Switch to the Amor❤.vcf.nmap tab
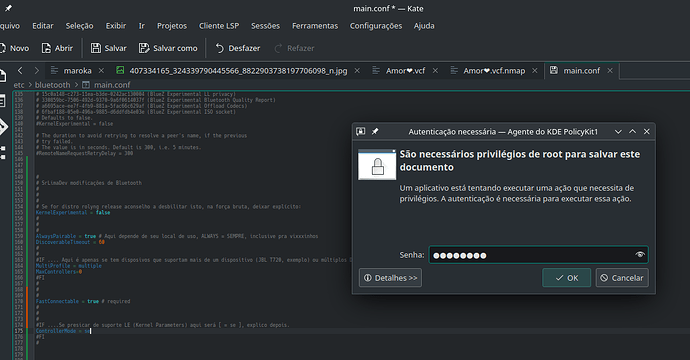The width and height of the screenshot is (690, 360). click(x=494, y=70)
